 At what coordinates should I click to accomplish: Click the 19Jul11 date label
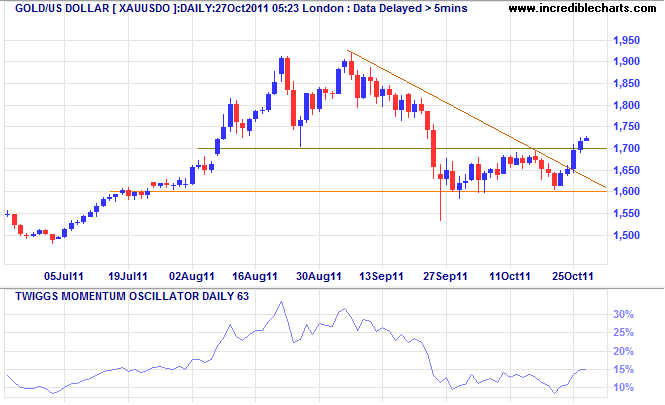128,277
